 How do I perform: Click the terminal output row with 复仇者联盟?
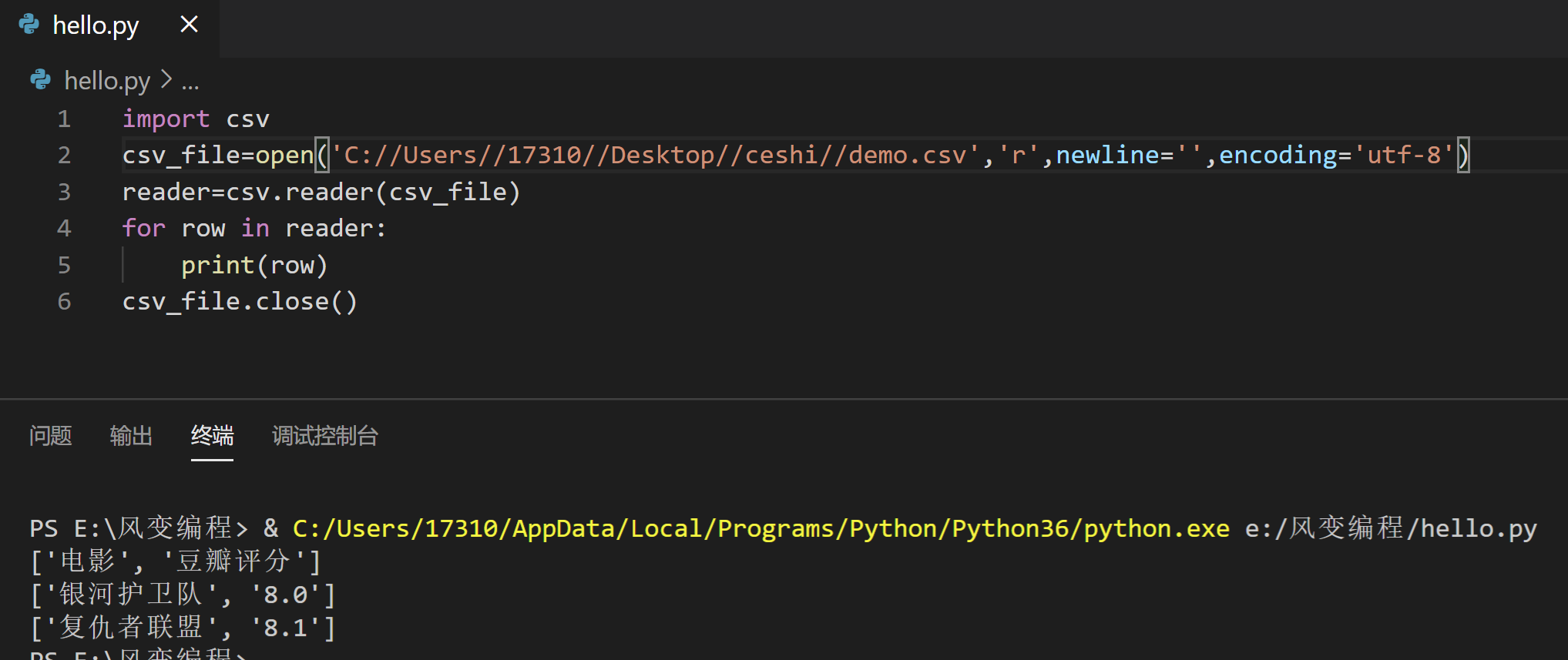(183, 628)
